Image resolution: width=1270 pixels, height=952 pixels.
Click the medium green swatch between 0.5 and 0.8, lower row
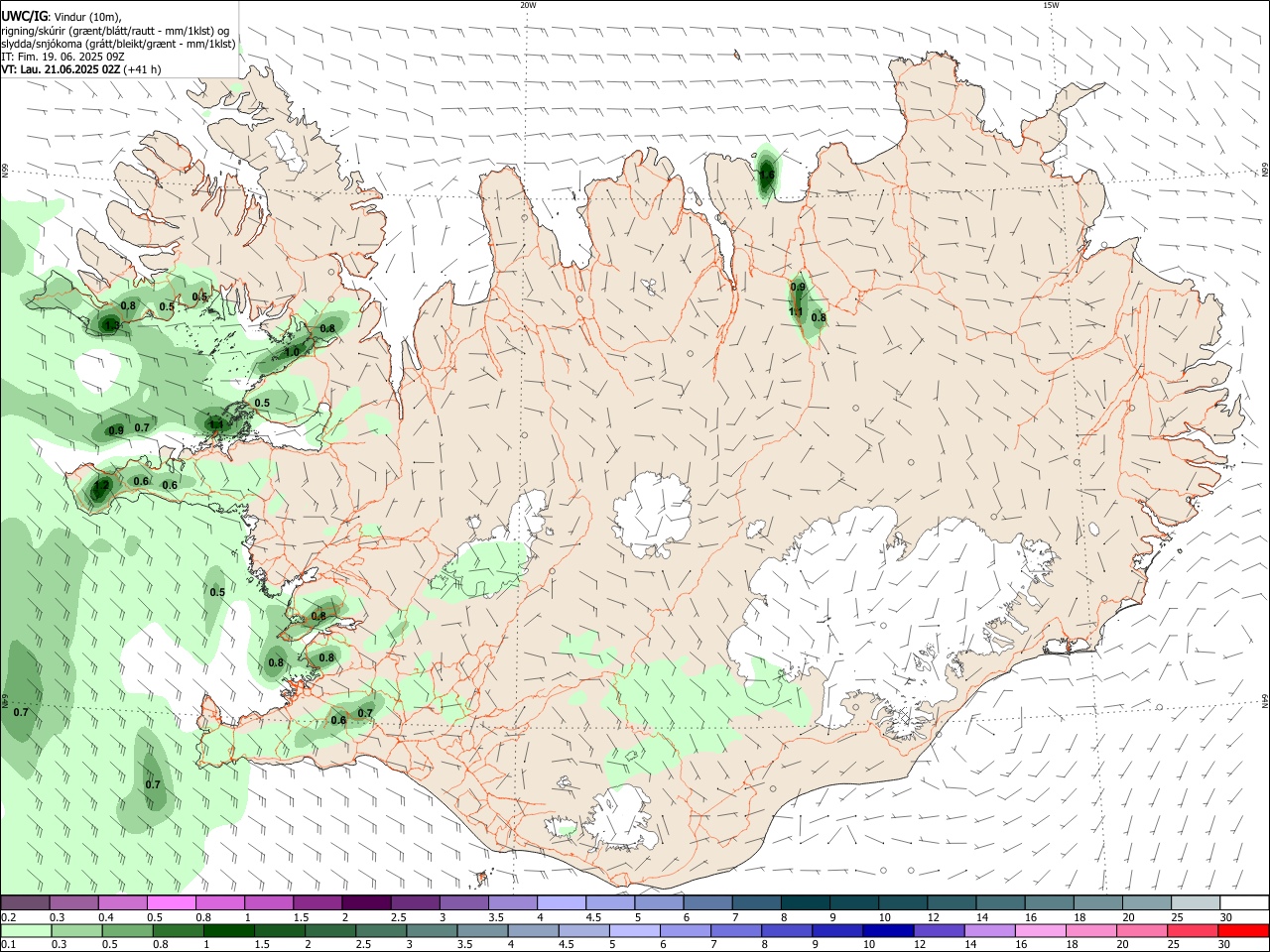coord(128,931)
